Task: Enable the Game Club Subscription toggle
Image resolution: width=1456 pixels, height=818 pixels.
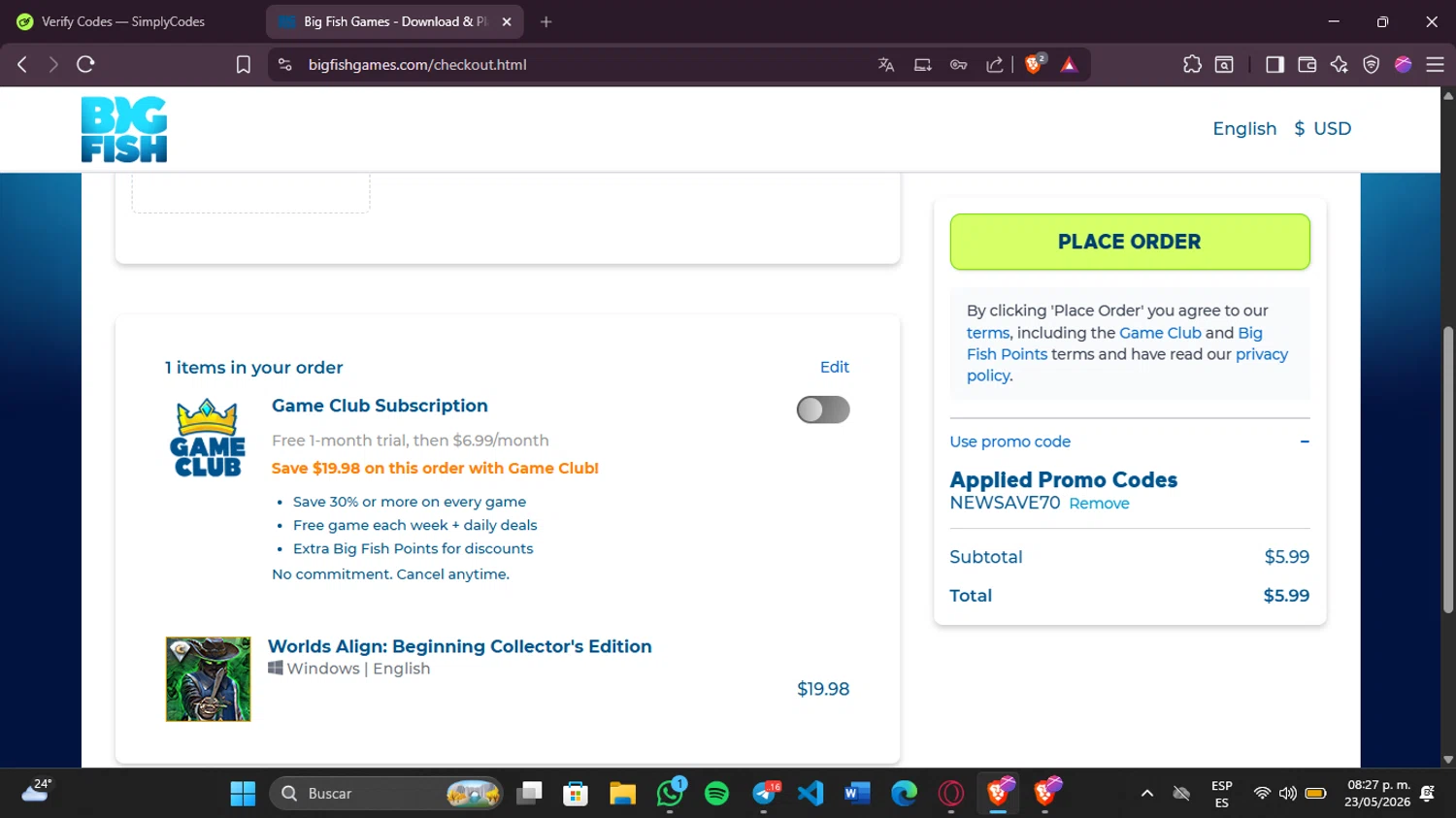Action: (823, 409)
